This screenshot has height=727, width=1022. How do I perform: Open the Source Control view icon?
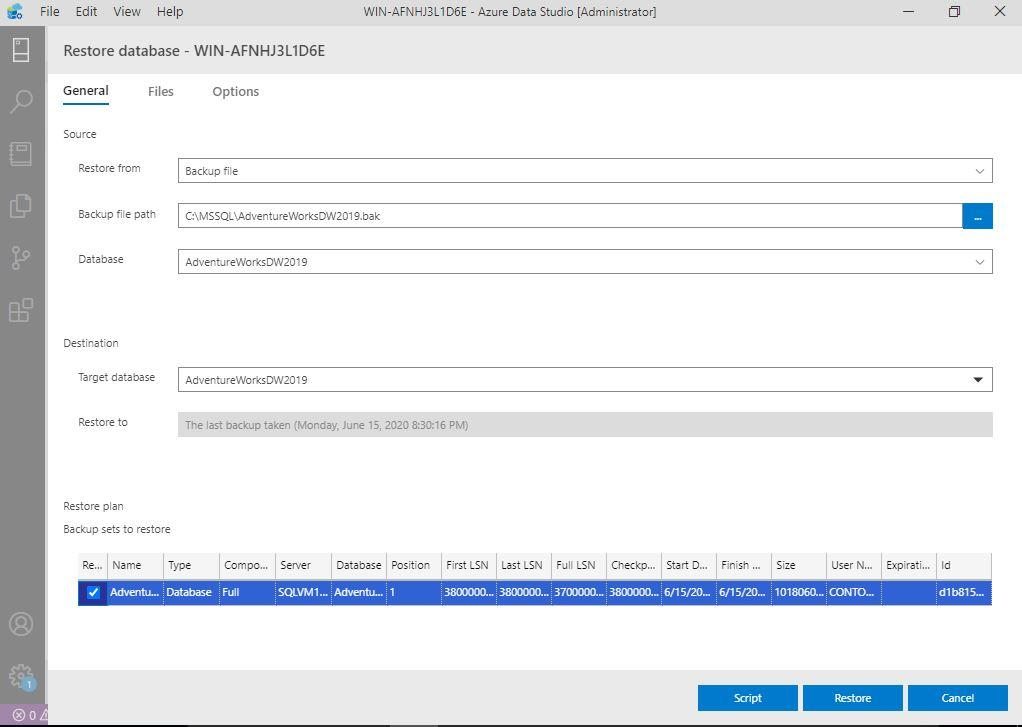pos(21,258)
